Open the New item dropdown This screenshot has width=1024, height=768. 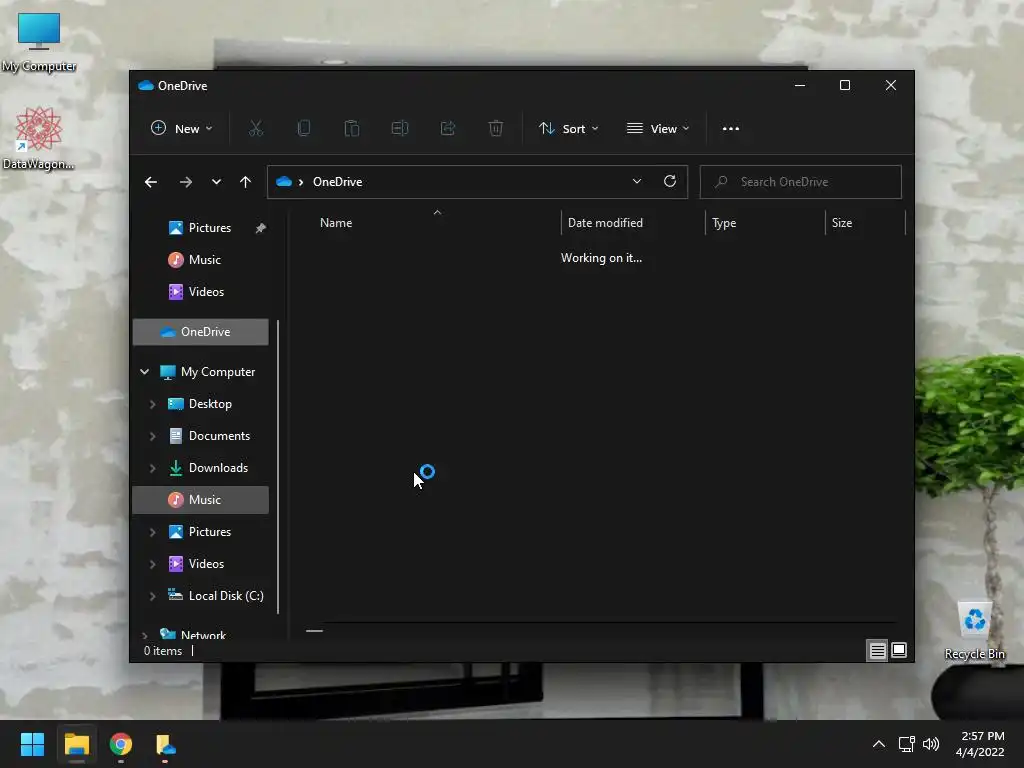(x=182, y=129)
